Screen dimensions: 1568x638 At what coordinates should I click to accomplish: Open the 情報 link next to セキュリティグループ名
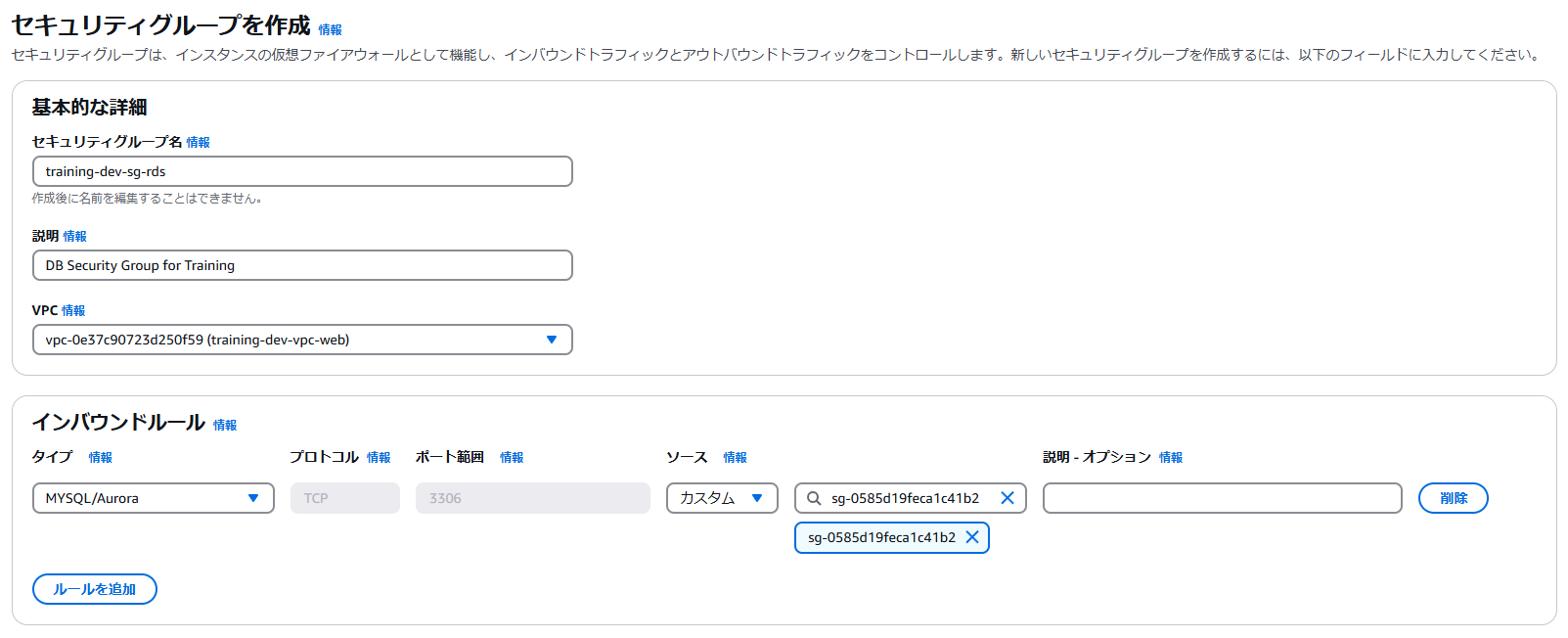199,142
